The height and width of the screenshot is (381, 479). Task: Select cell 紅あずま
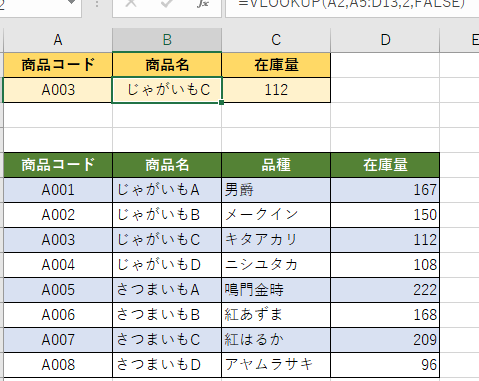coord(276,315)
